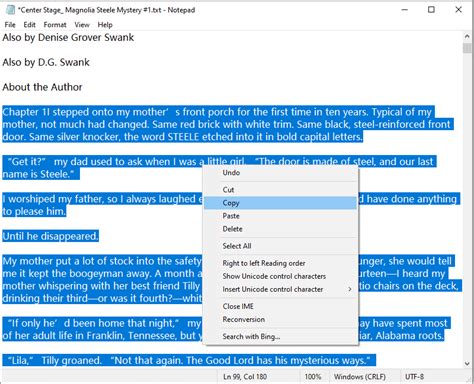This screenshot has height=384, width=474.
Task: Choose Close IME in the context menu
Action: pyautogui.click(x=281, y=306)
